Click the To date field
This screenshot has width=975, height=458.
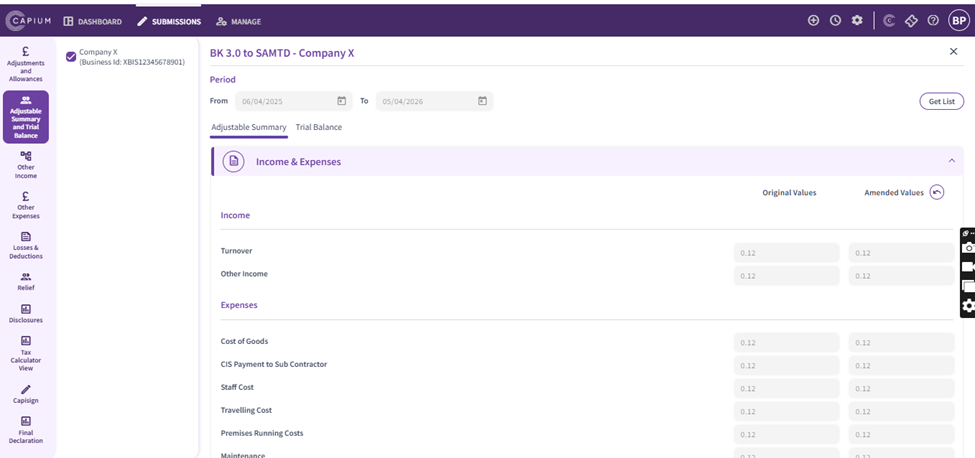point(435,101)
